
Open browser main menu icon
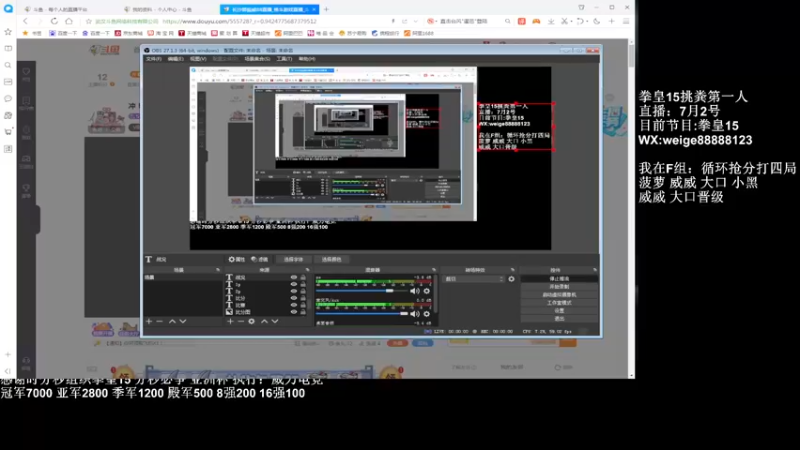[x=626, y=21]
